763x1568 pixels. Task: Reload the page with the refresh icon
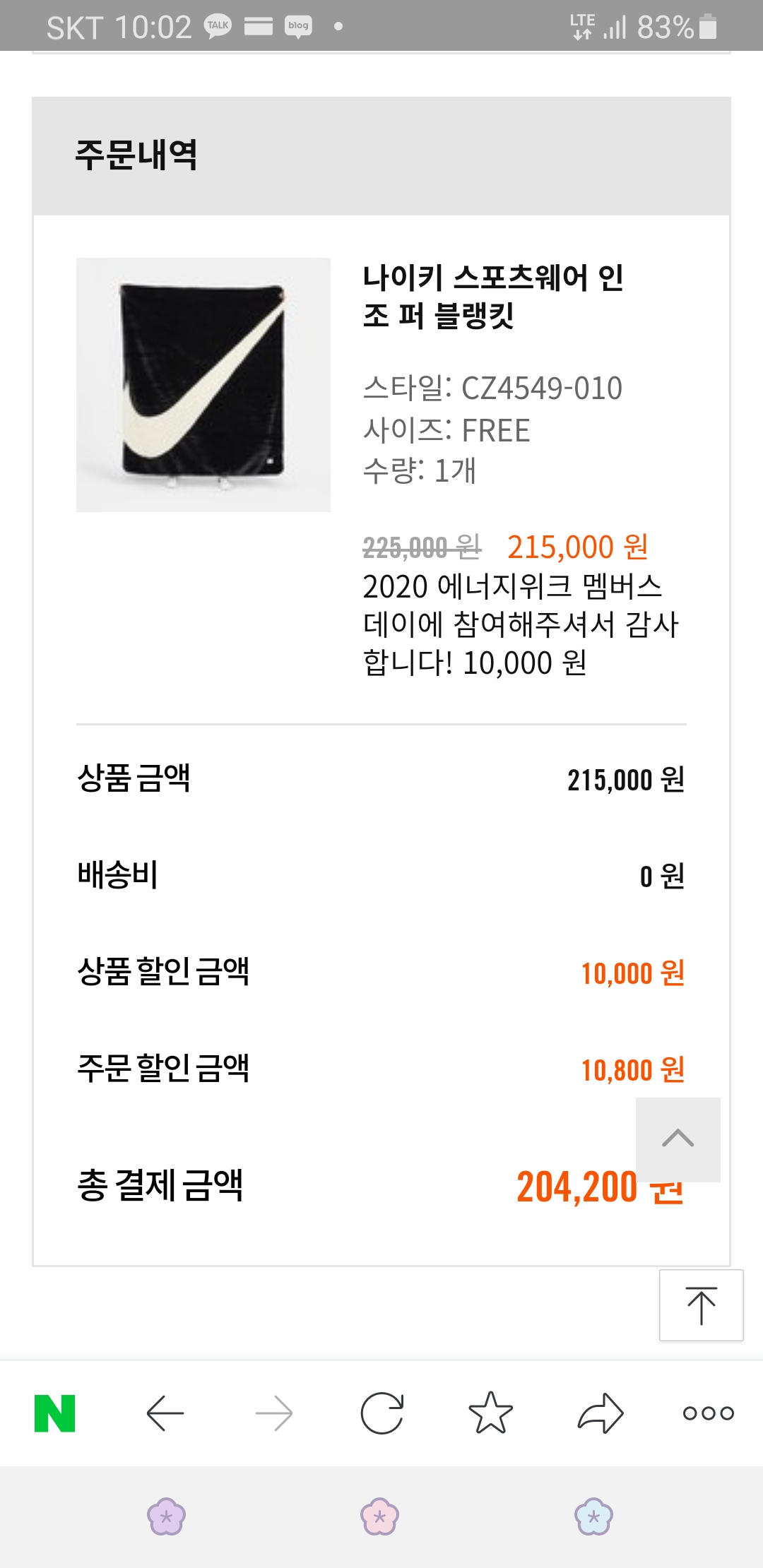(381, 1413)
